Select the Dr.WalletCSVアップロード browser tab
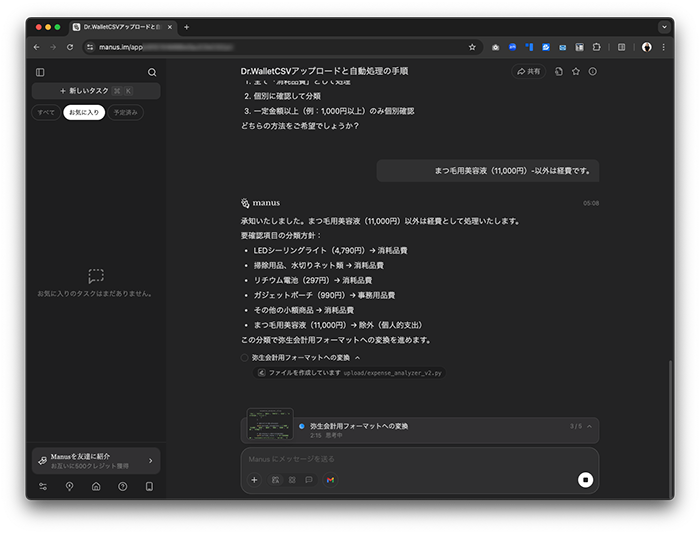This screenshot has height=534, width=700. [121, 27]
